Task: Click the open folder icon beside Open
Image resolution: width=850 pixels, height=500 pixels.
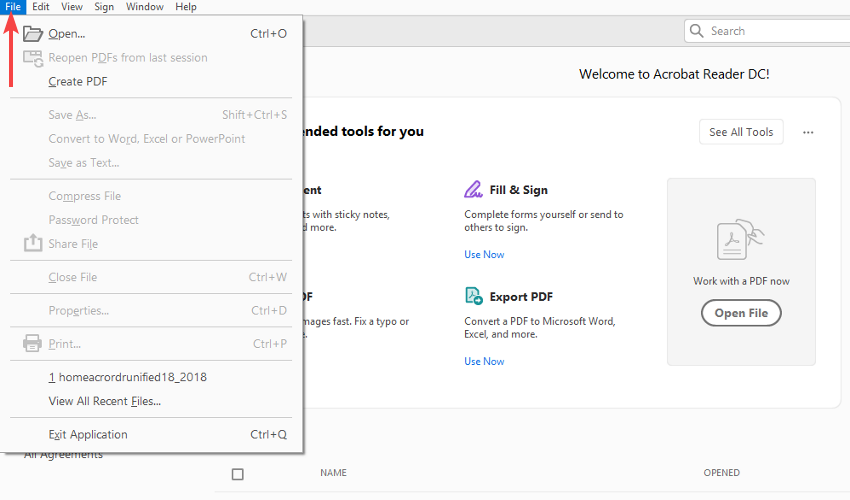Action: (x=33, y=34)
